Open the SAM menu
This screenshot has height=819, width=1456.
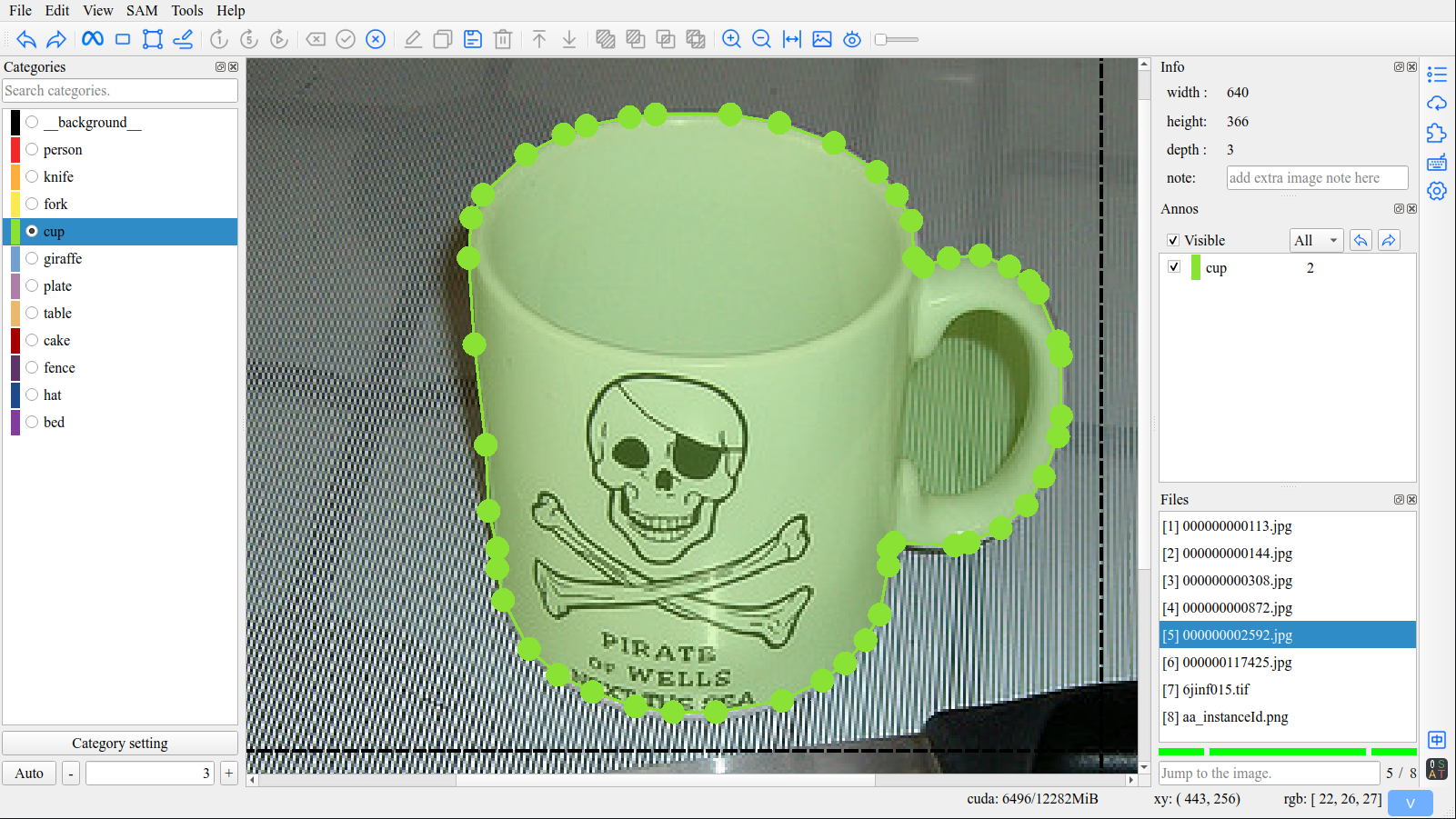[x=142, y=11]
